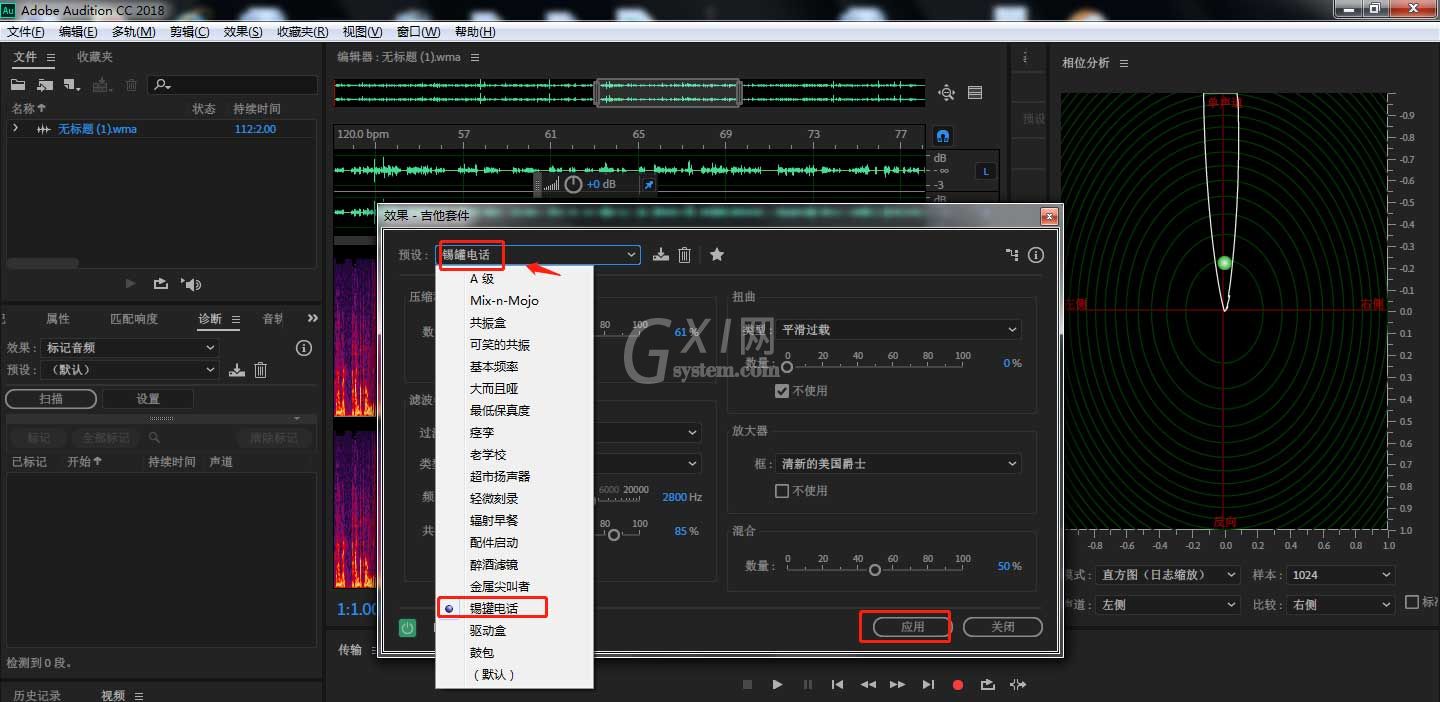Open the 预设 dropdown in guitar suite dialog
This screenshot has height=702, width=1440.
tap(539, 255)
